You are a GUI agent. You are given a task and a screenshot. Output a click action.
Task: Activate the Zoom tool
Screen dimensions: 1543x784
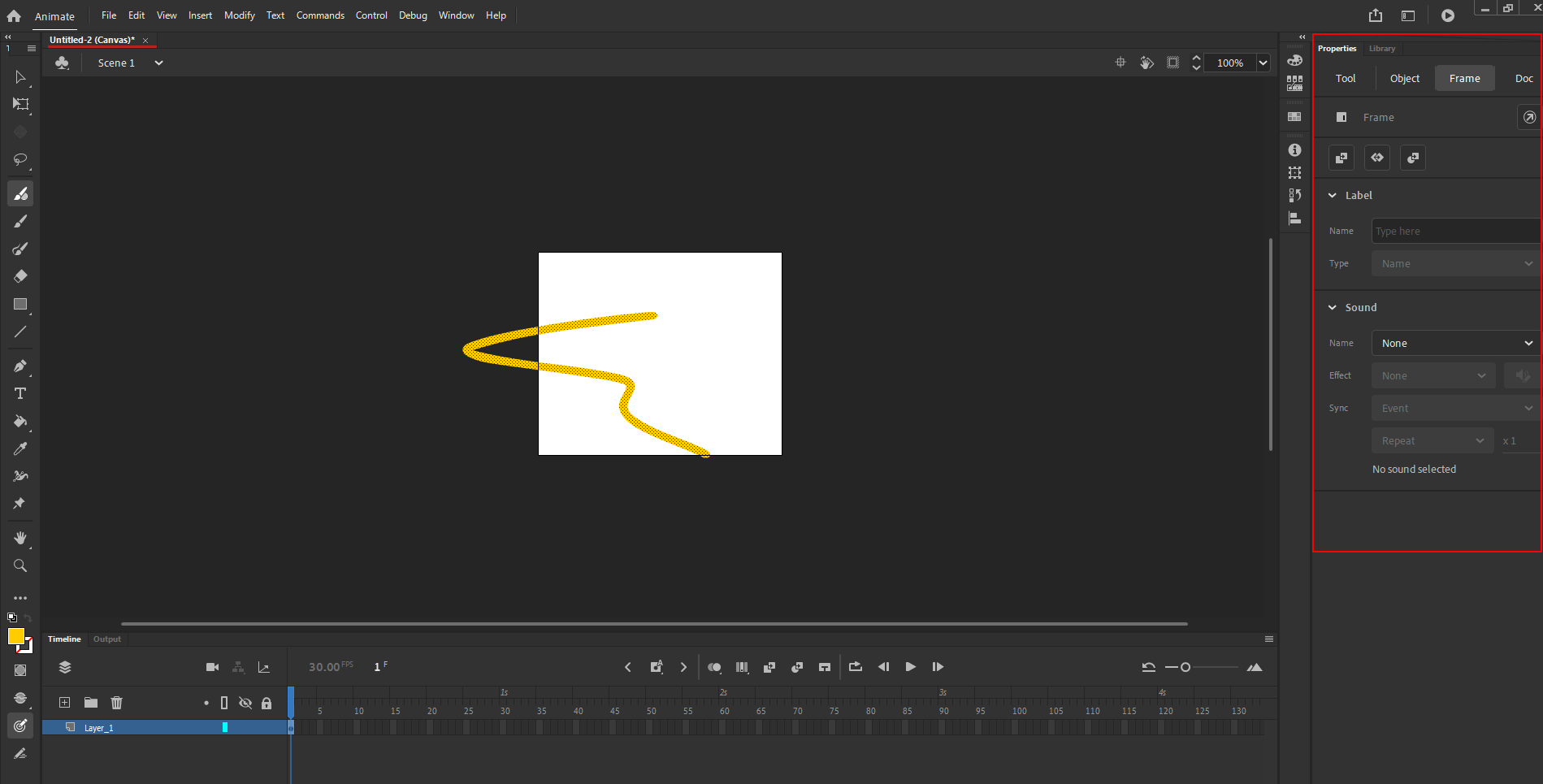(20, 566)
